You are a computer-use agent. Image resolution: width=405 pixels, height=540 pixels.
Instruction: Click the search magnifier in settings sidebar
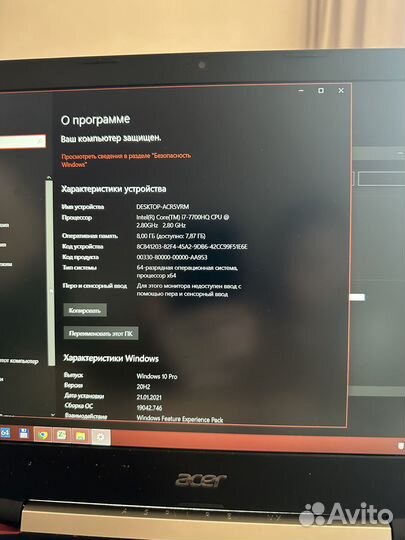[40, 141]
